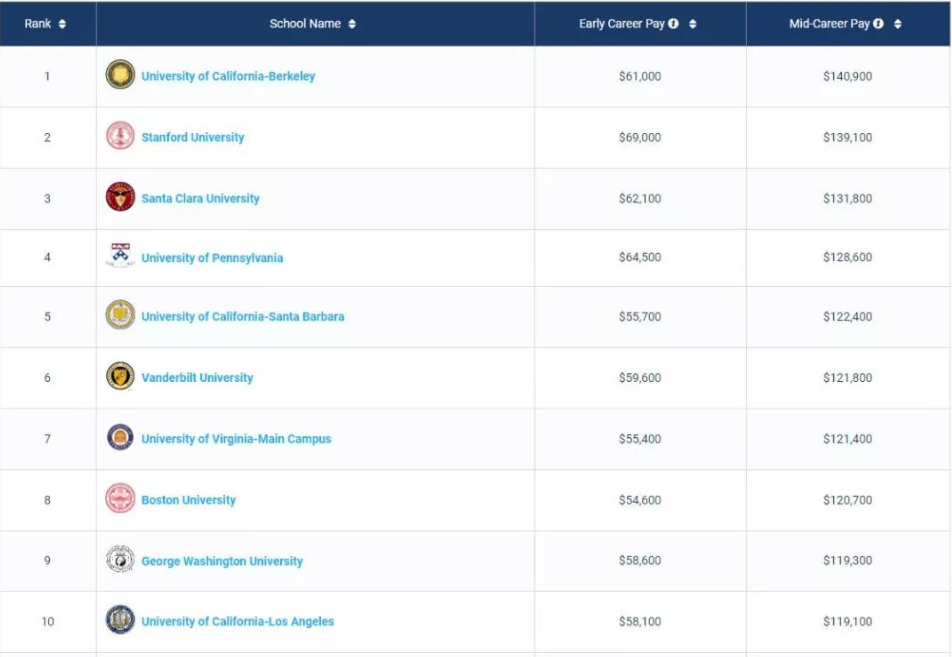Select the $119,100 mid-career pay cell
Image resolution: width=952 pixels, height=657 pixels.
click(848, 622)
